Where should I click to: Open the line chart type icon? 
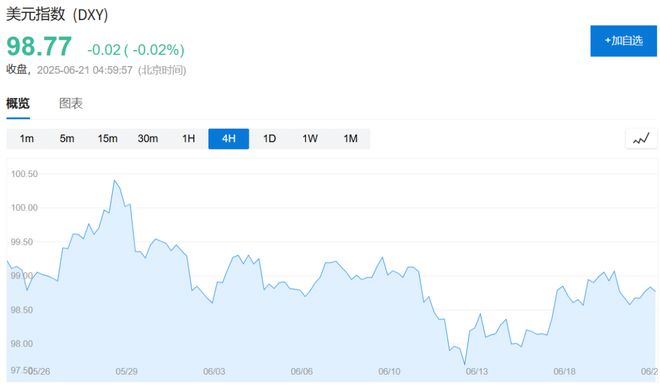(x=641, y=139)
